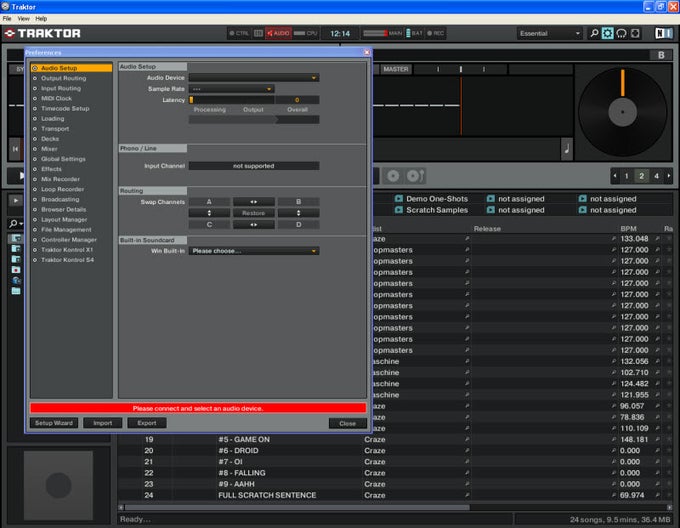Close the Preferences dialog with X

point(367,52)
